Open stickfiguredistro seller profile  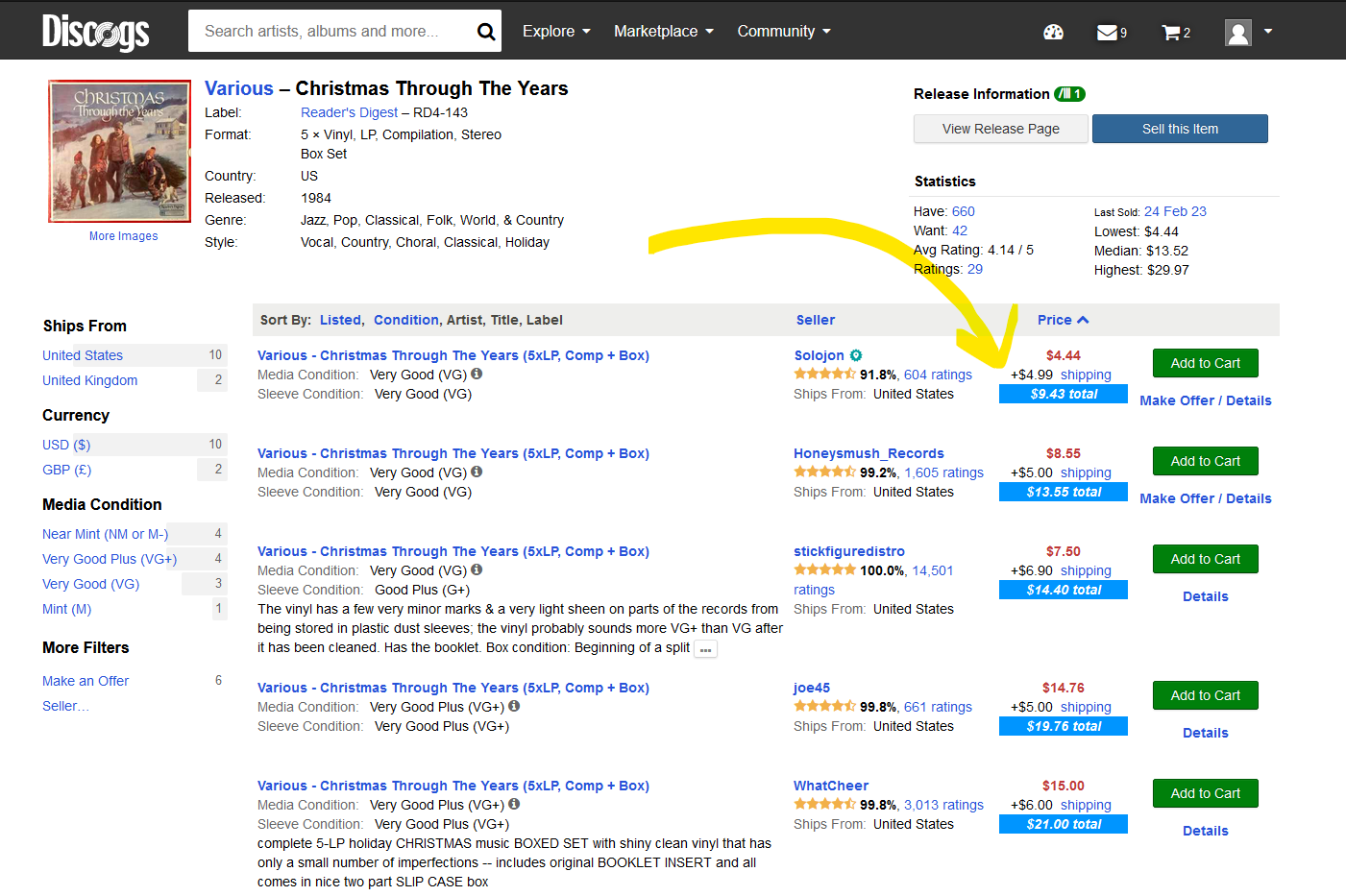click(x=848, y=551)
